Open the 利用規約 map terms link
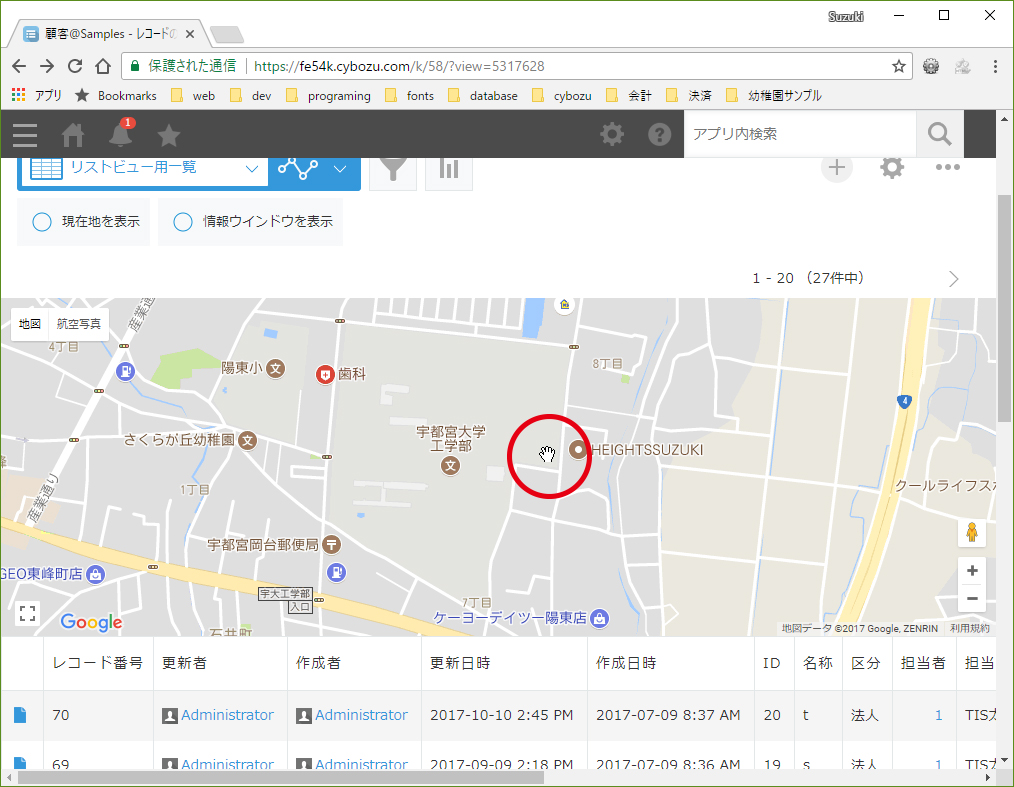Viewport: 1014px width, 787px height. coord(969,629)
